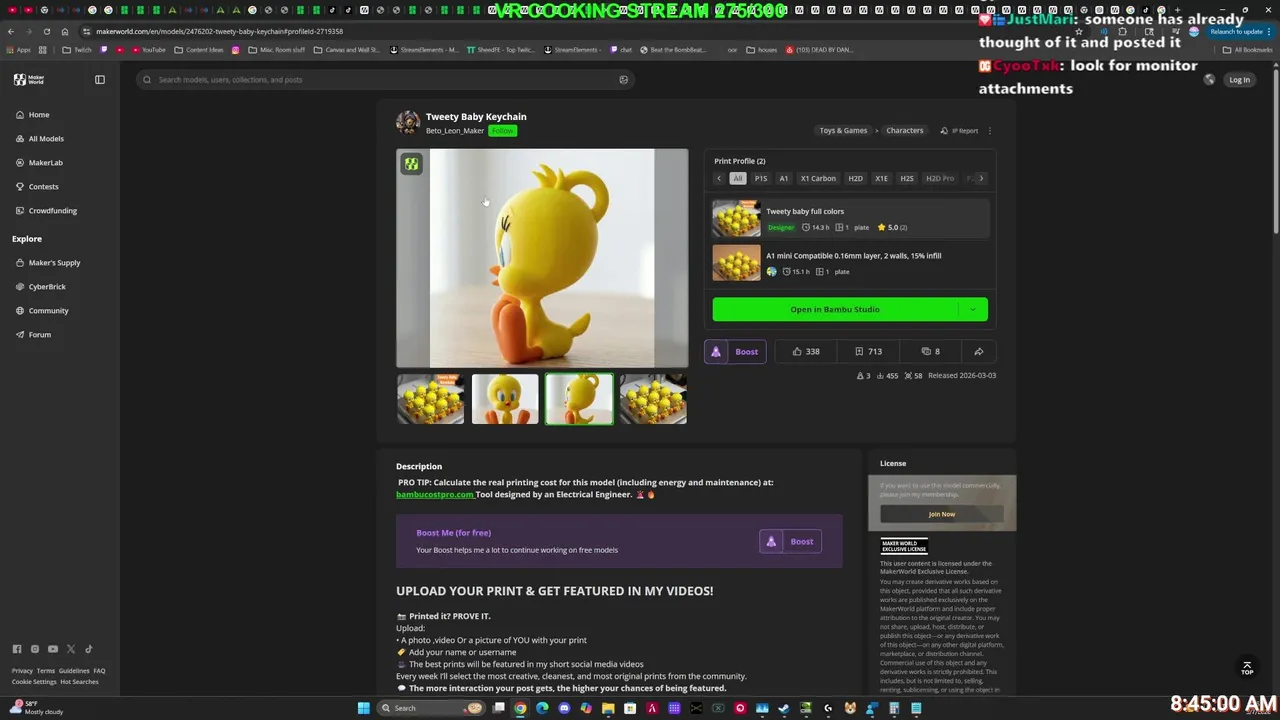1280x720 pixels.
Task: Open the Privacy link in the footer
Action: 22,671
